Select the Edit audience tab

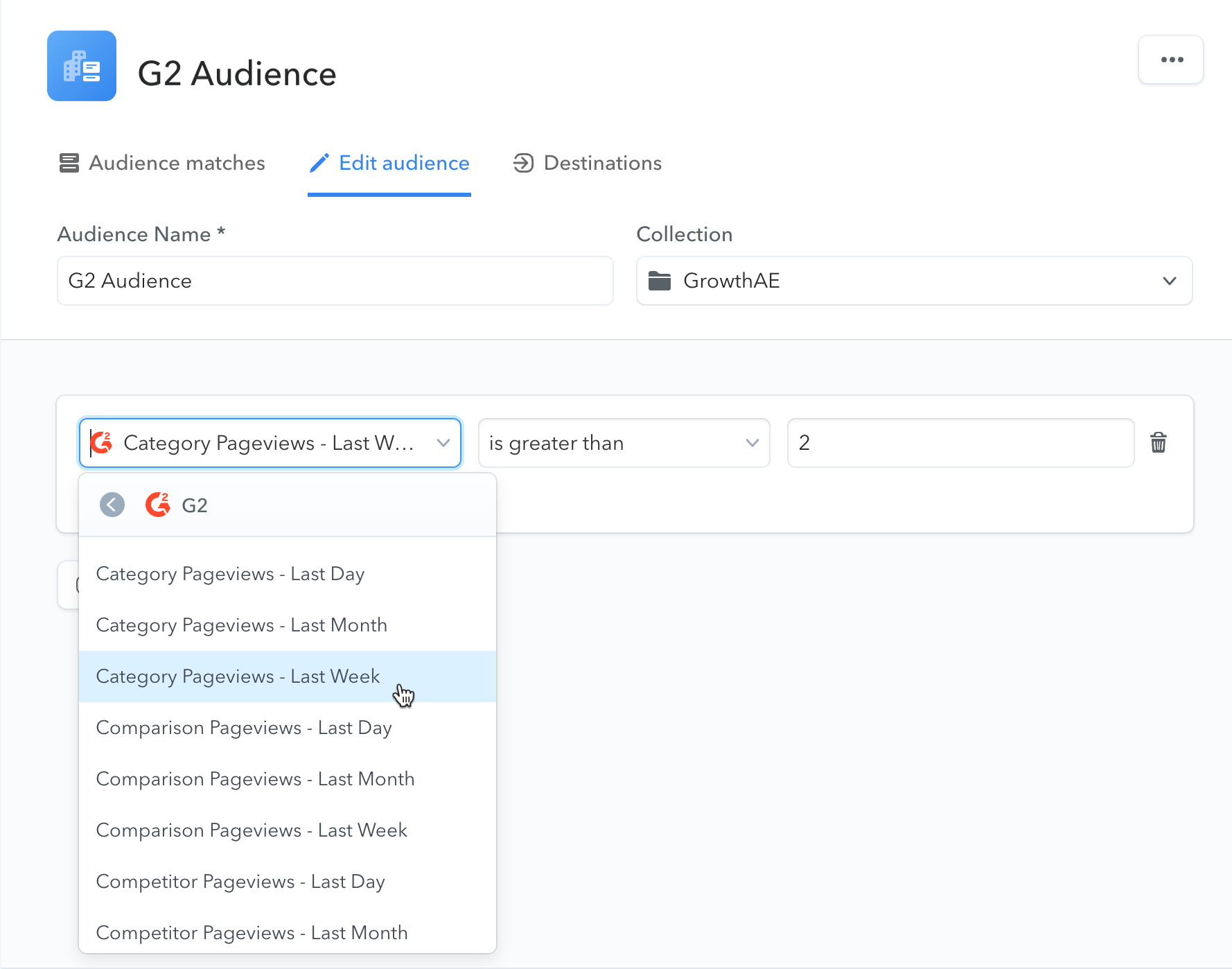pyautogui.click(x=389, y=163)
